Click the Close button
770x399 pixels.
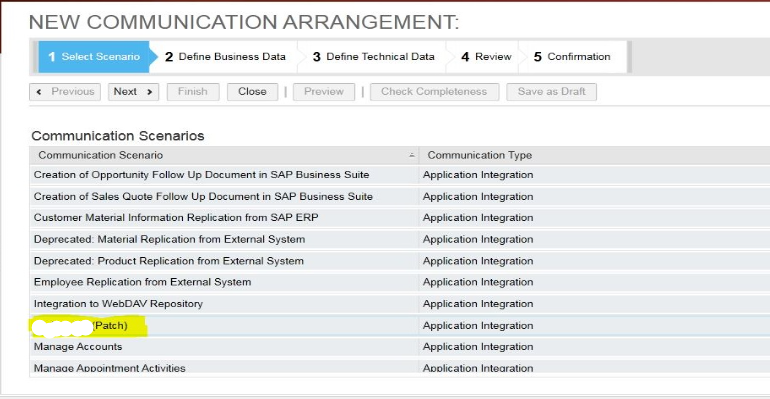(252, 92)
